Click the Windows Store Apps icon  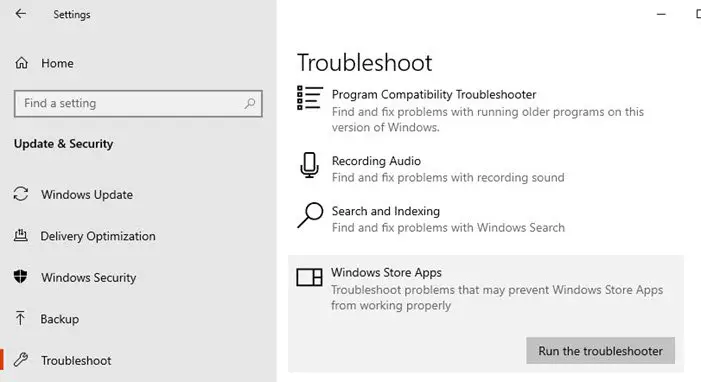[x=309, y=277]
